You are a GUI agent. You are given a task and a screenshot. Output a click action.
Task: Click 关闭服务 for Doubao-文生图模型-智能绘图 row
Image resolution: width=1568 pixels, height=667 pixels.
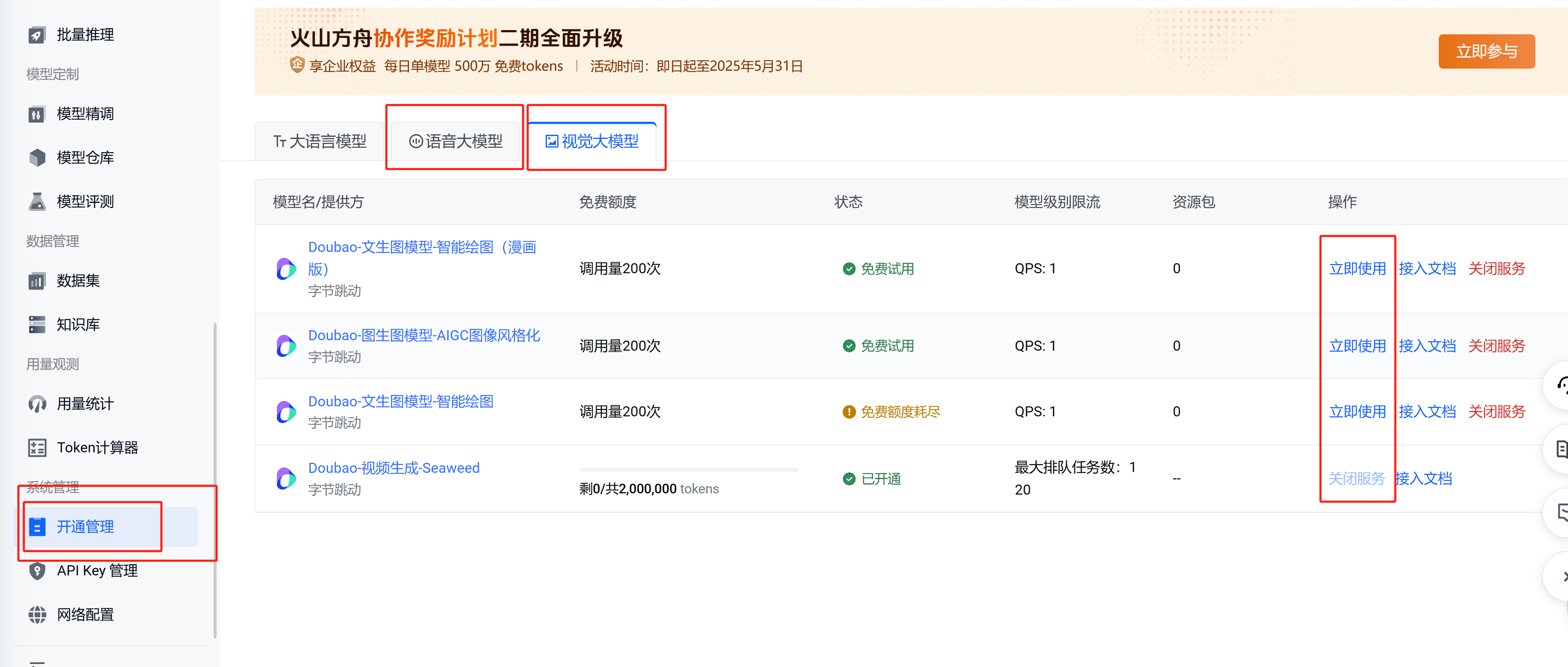pos(1496,412)
